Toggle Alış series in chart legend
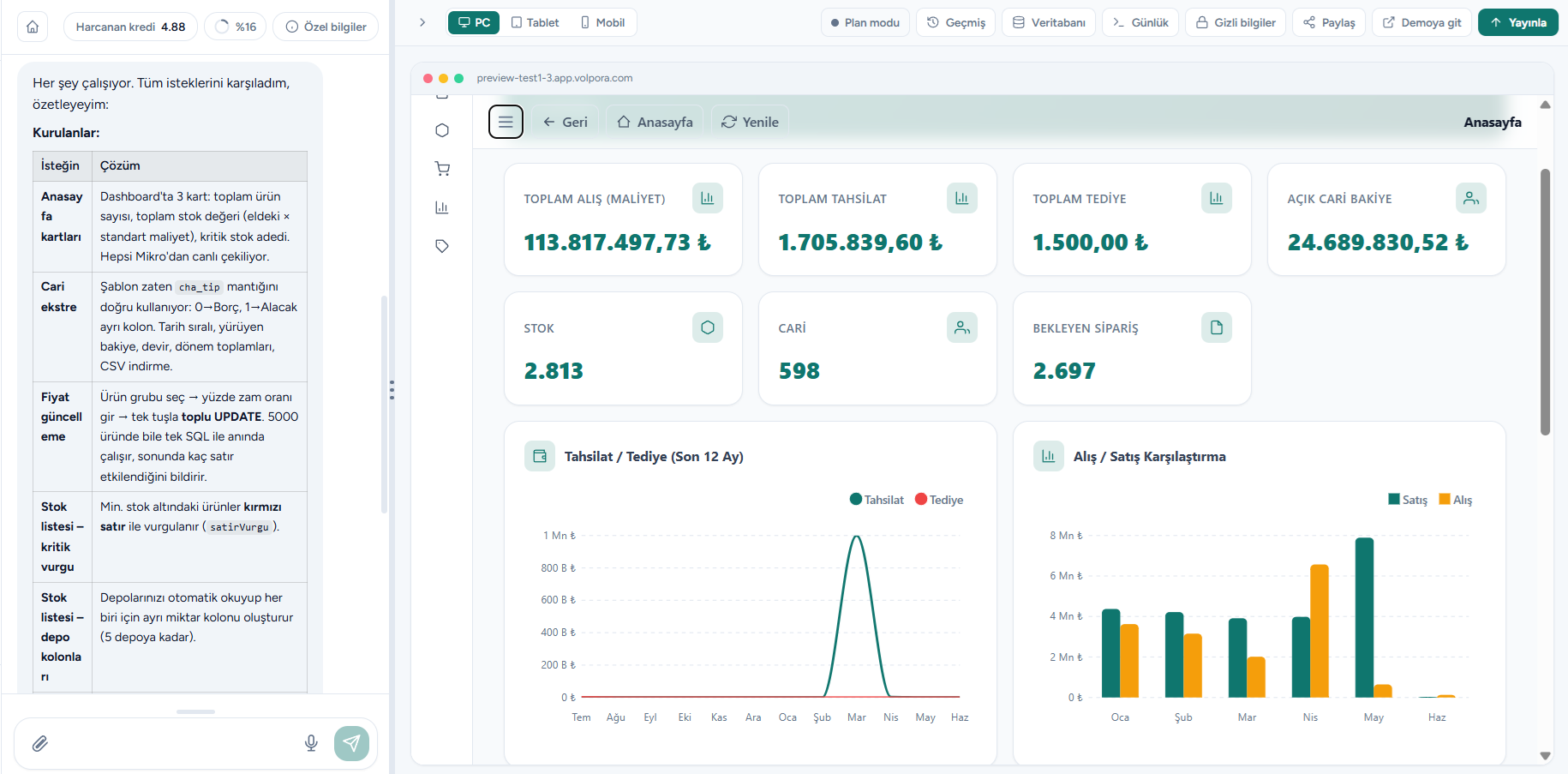The height and width of the screenshot is (774, 1568). pyautogui.click(x=1456, y=500)
